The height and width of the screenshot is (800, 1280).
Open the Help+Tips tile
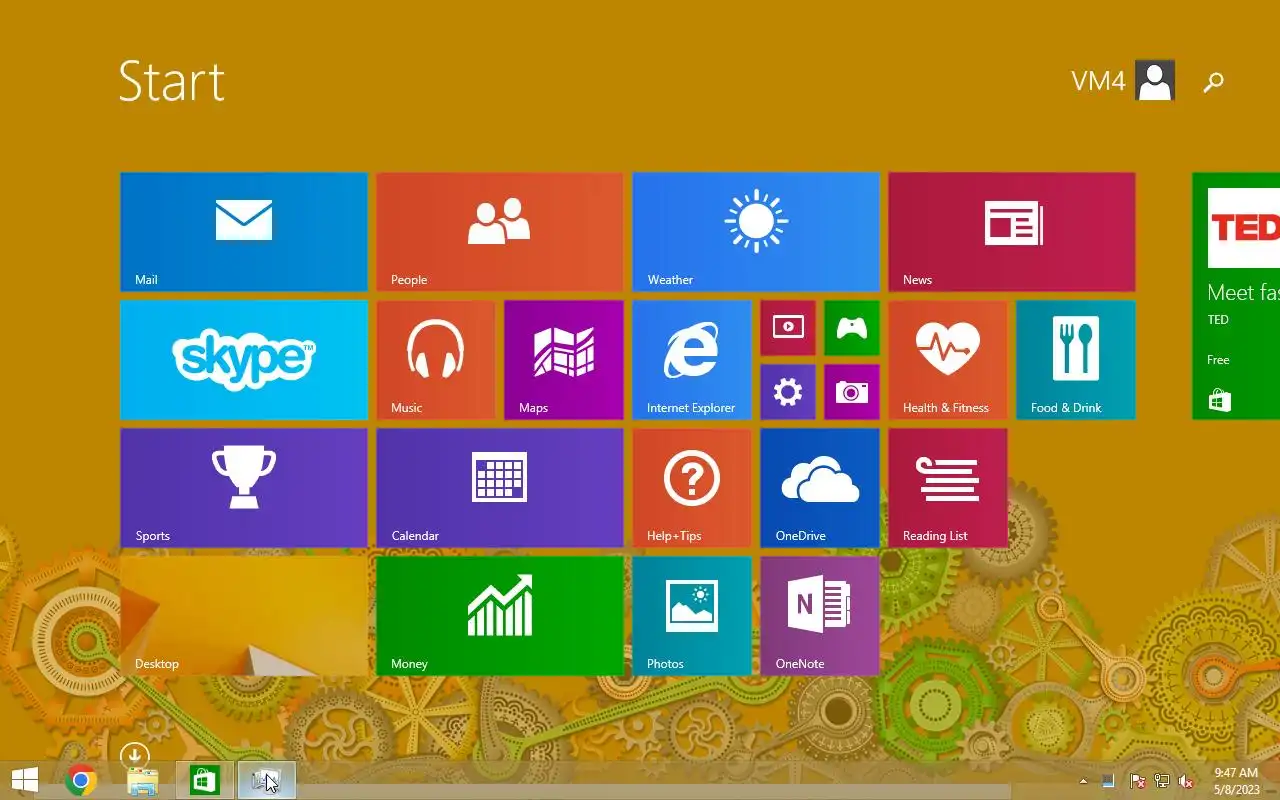click(x=692, y=488)
